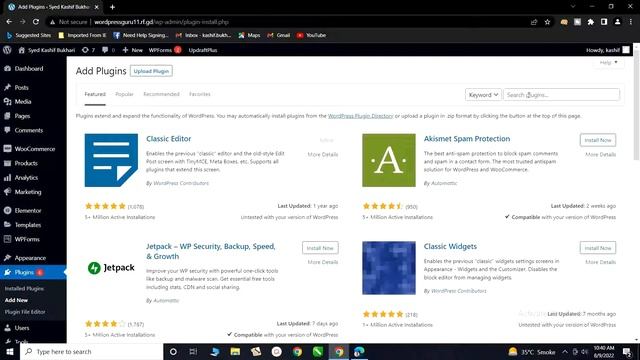Show hidden system tray icons

565,351
